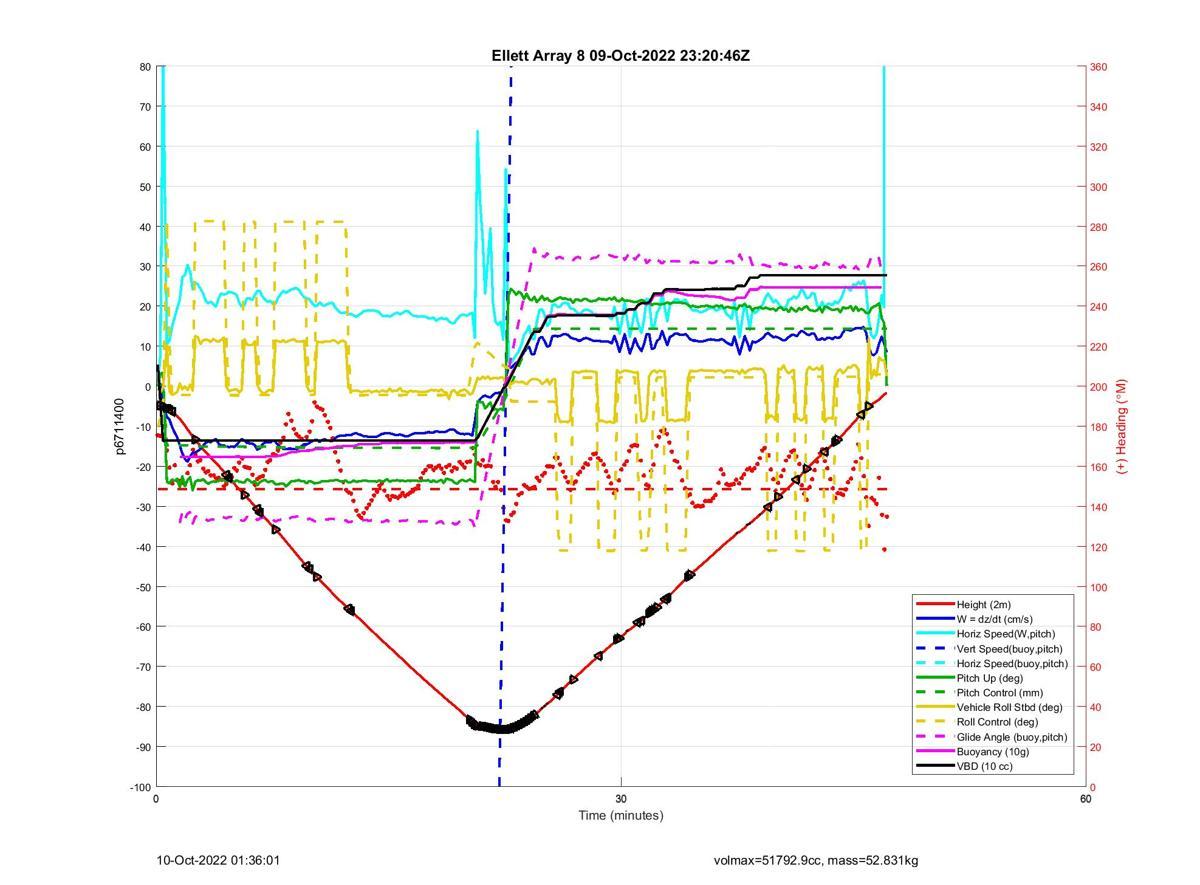Select 'Buoyancy (10g)' legend entry text
1200x885 pixels.
pos(992,752)
